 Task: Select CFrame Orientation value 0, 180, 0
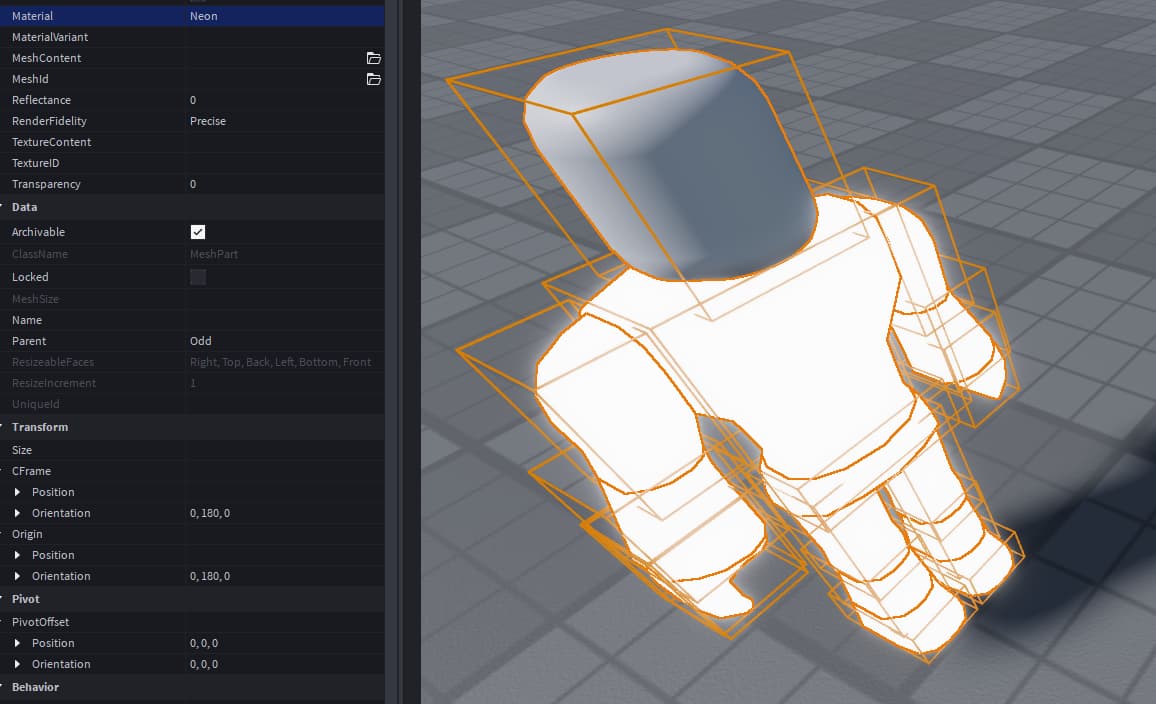[x=210, y=513]
